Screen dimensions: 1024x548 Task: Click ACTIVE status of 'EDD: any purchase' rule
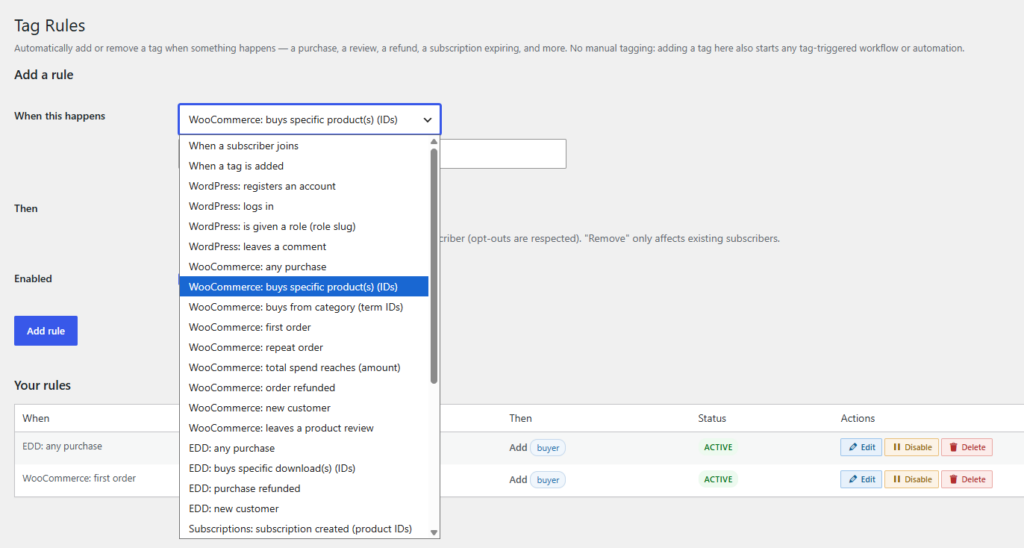[718, 447]
